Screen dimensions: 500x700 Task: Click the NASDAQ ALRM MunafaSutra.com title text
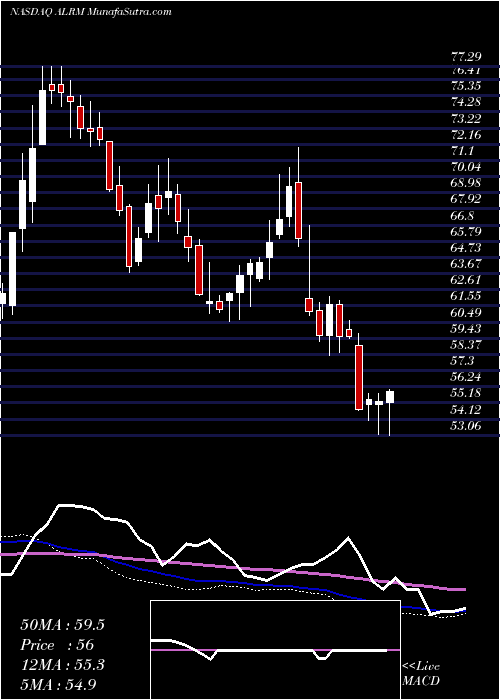pos(90,12)
